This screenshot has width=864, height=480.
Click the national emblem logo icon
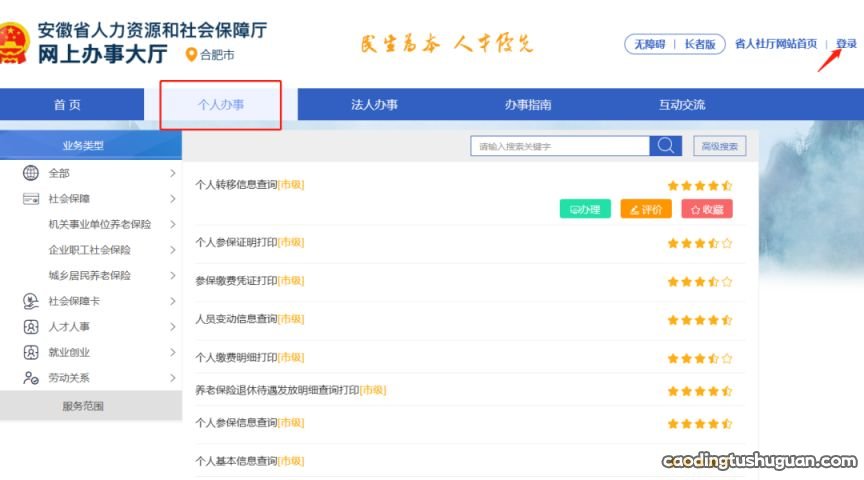pyautogui.click(x=13, y=42)
